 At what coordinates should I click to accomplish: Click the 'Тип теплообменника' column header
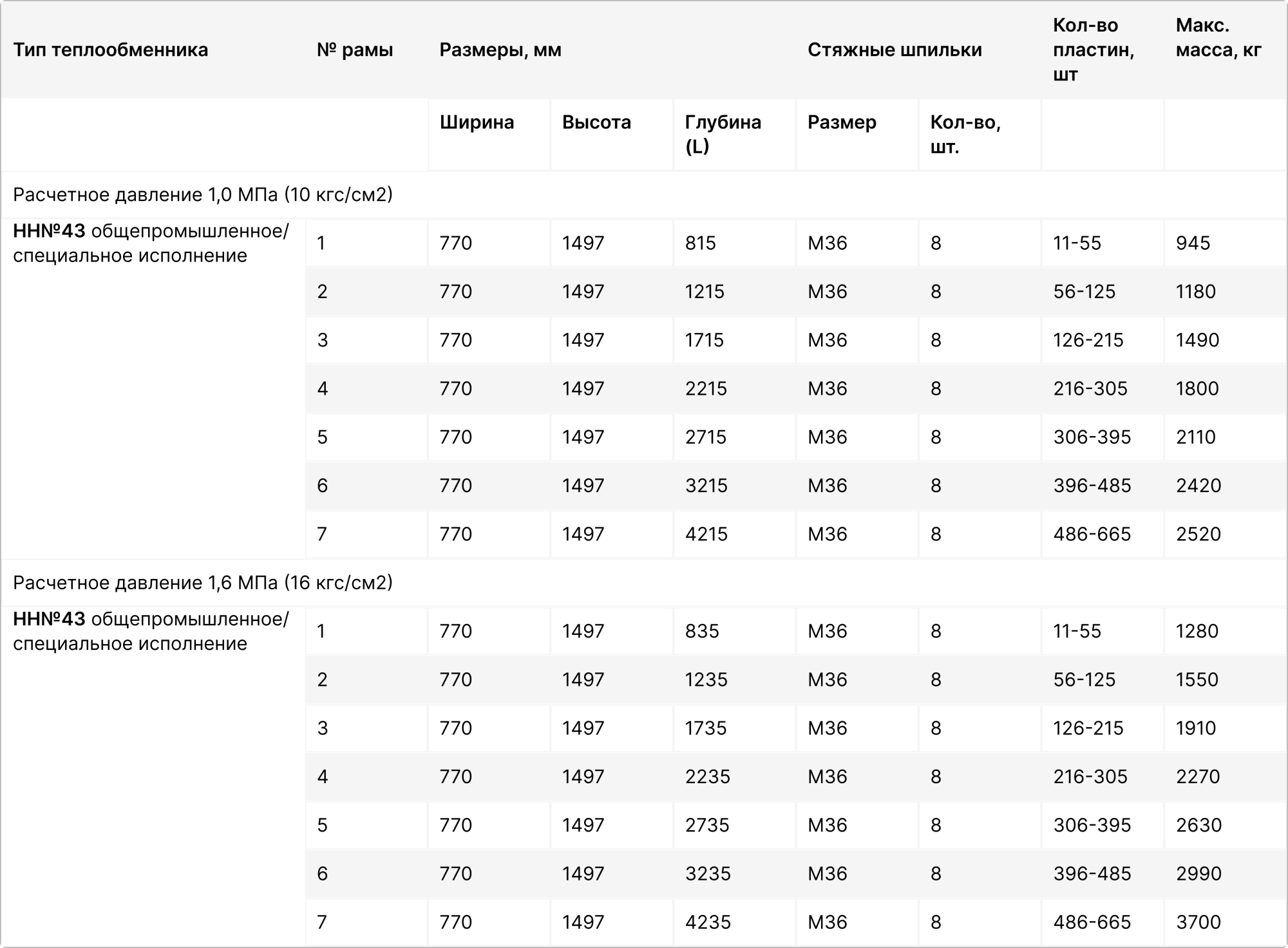click(110, 50)
